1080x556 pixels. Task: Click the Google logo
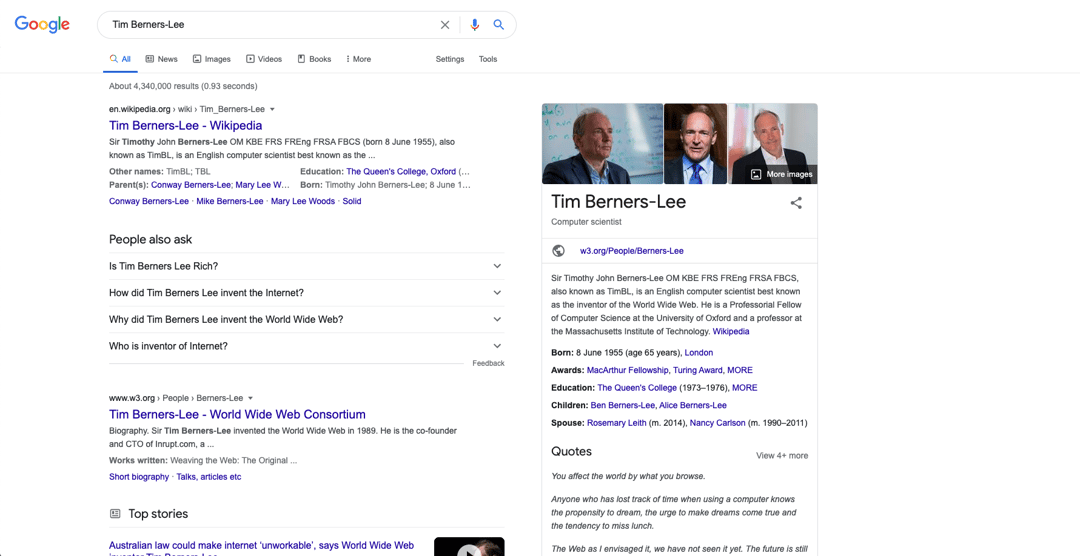(x=42, y=24)
